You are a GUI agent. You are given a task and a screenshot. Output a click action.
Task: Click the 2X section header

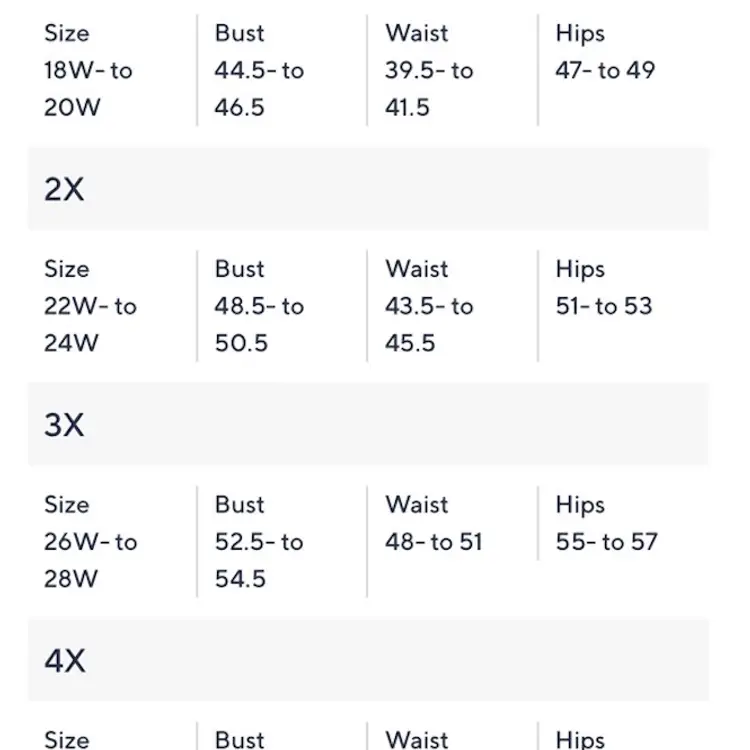[x=65, y=189]
